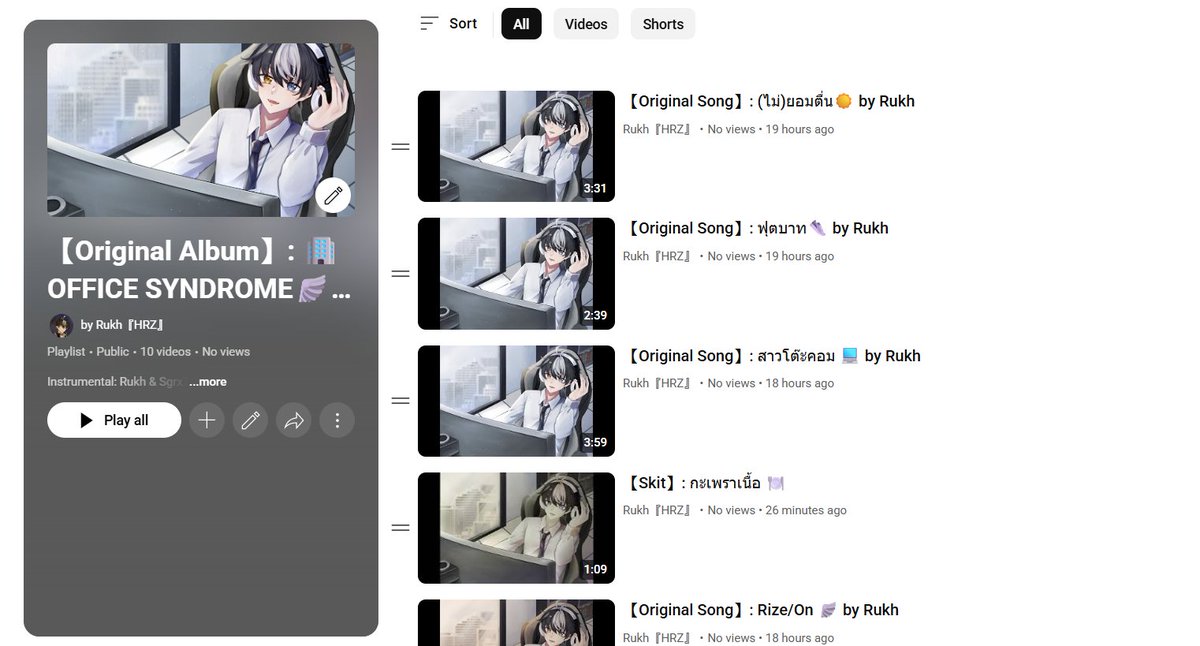Click the add videos plus icon

click(x=207, y=420)
